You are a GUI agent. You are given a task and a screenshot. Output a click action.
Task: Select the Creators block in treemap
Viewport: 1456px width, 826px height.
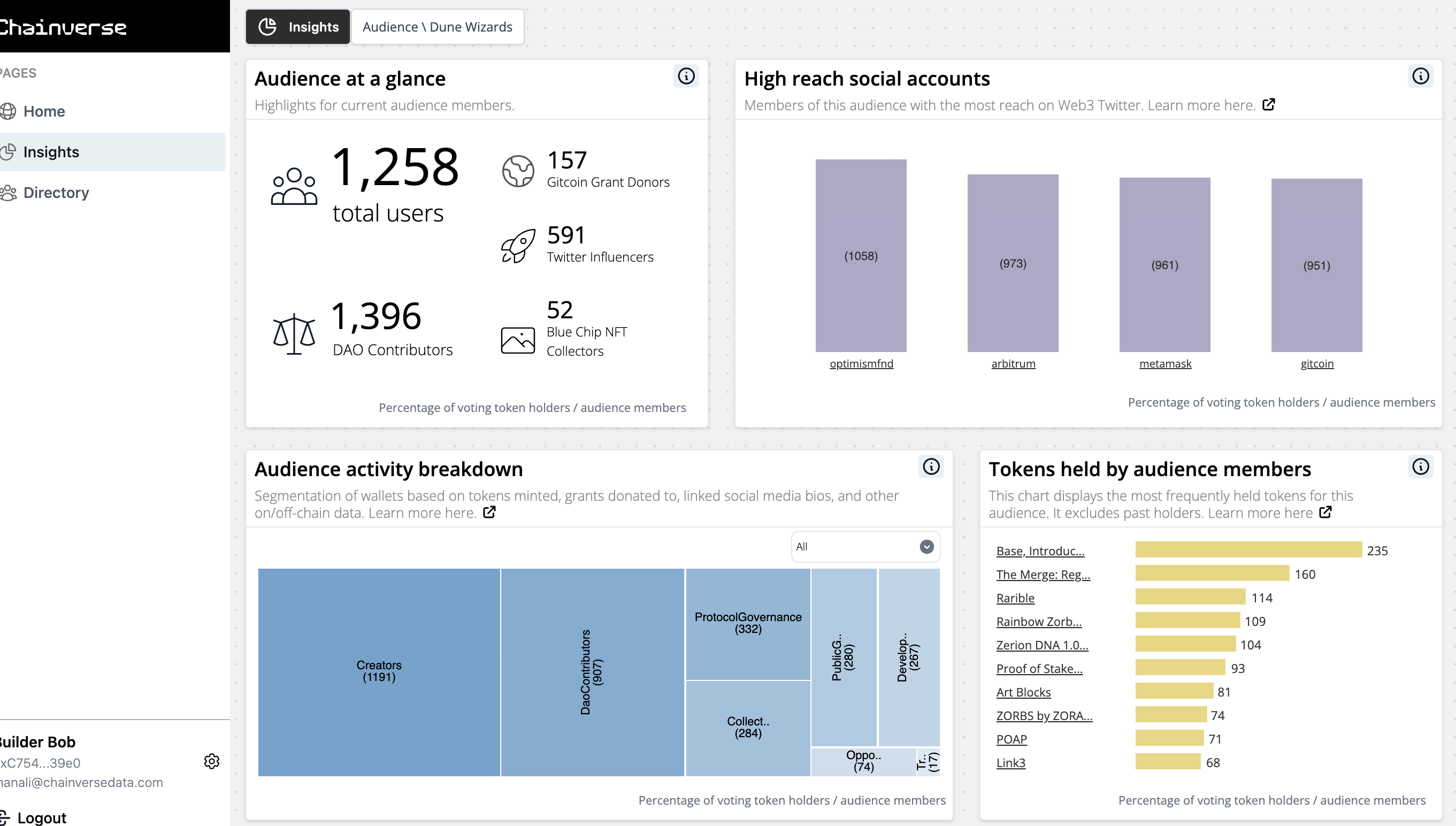(379, 671)
